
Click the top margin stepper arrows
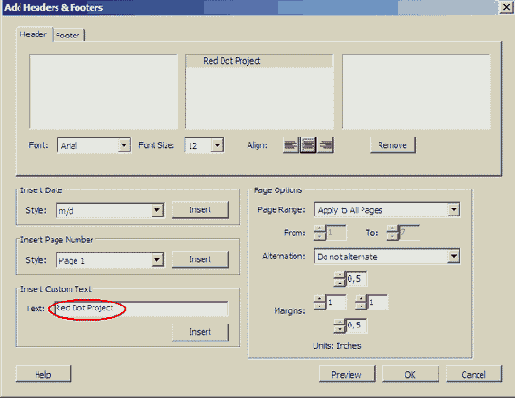pos(339,279)
